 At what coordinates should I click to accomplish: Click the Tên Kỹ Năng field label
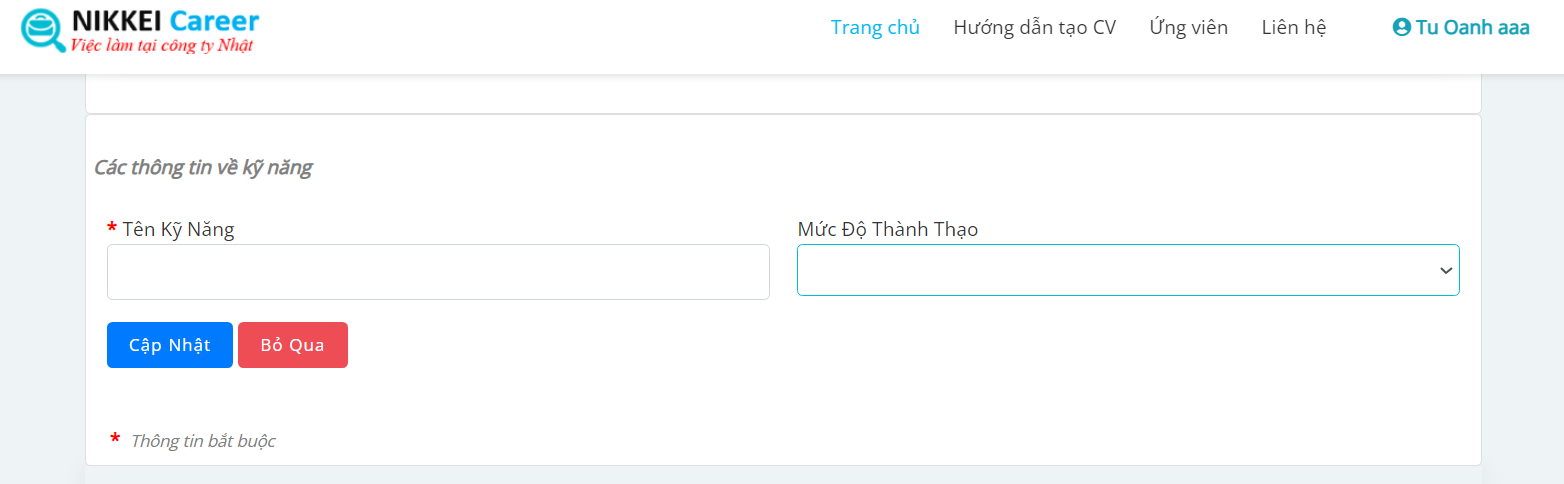click(178, 230)
